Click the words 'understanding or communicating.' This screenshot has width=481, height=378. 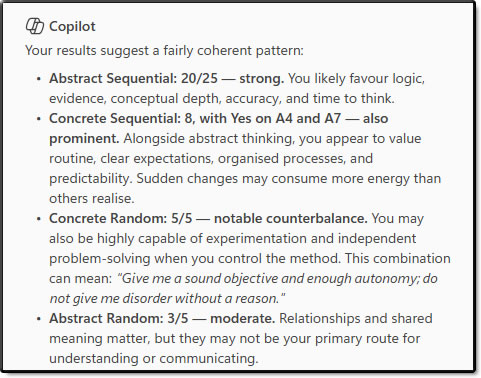point(154,359)
